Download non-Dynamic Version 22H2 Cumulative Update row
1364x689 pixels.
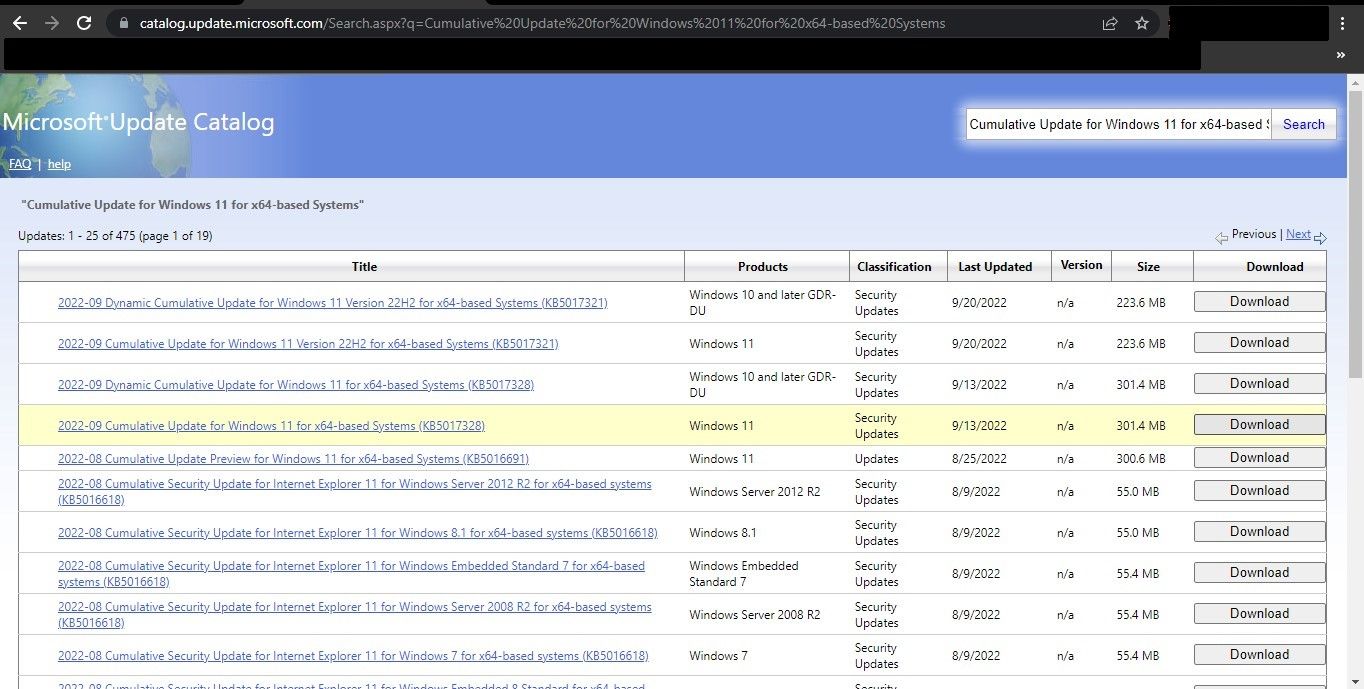point(1260,343)
